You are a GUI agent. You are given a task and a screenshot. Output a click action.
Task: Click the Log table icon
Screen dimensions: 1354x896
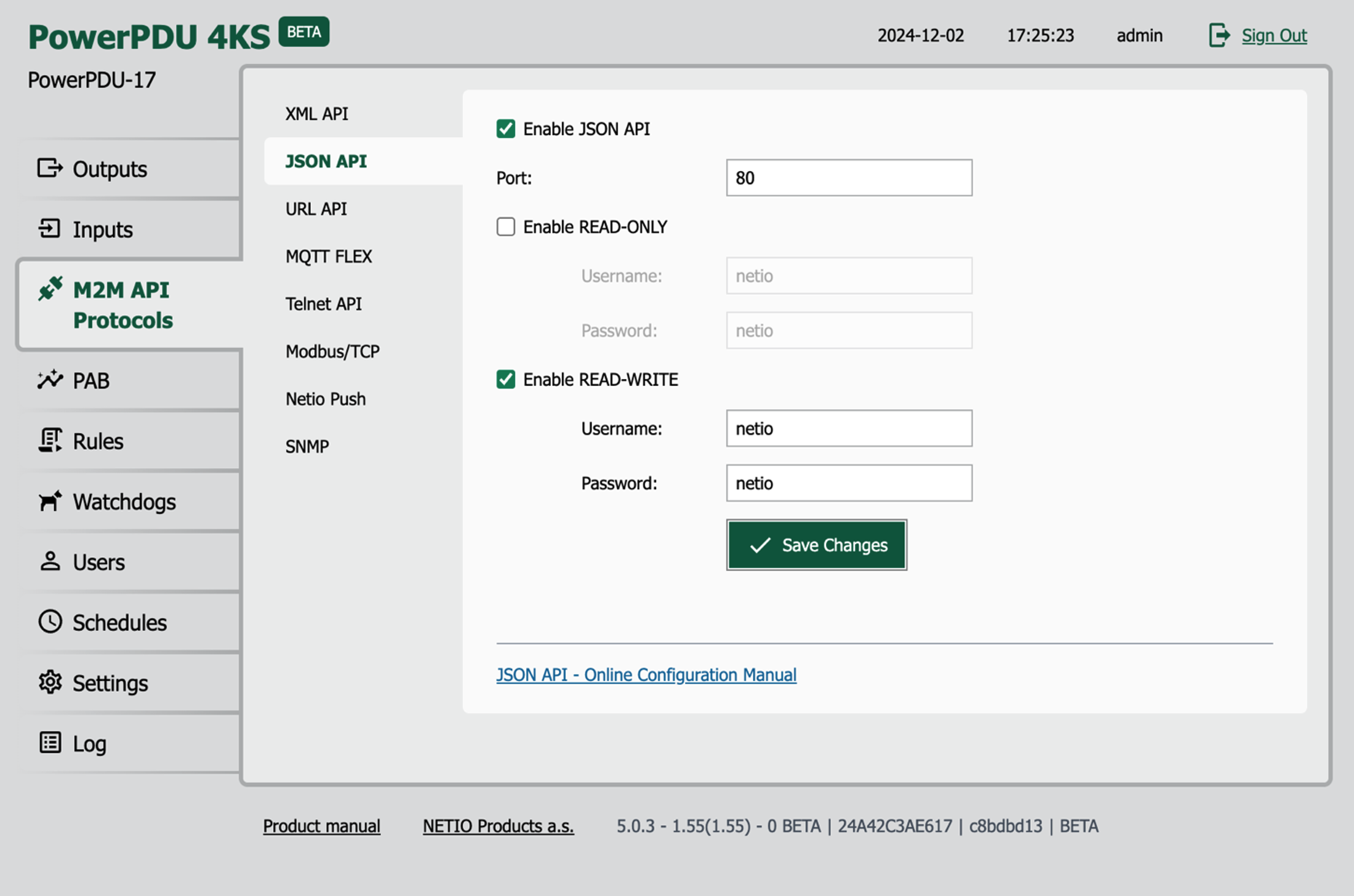tap(50, 742)
